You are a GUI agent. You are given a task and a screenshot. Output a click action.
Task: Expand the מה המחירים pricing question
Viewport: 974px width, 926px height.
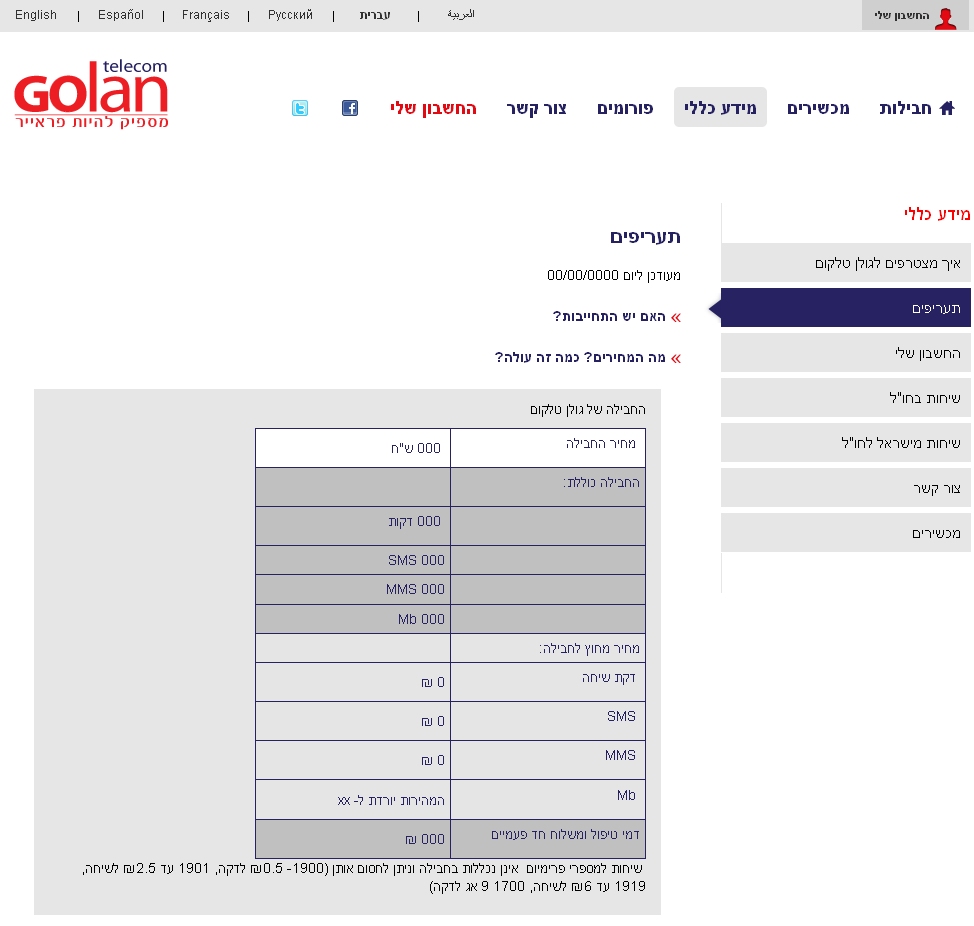[580, 357]
